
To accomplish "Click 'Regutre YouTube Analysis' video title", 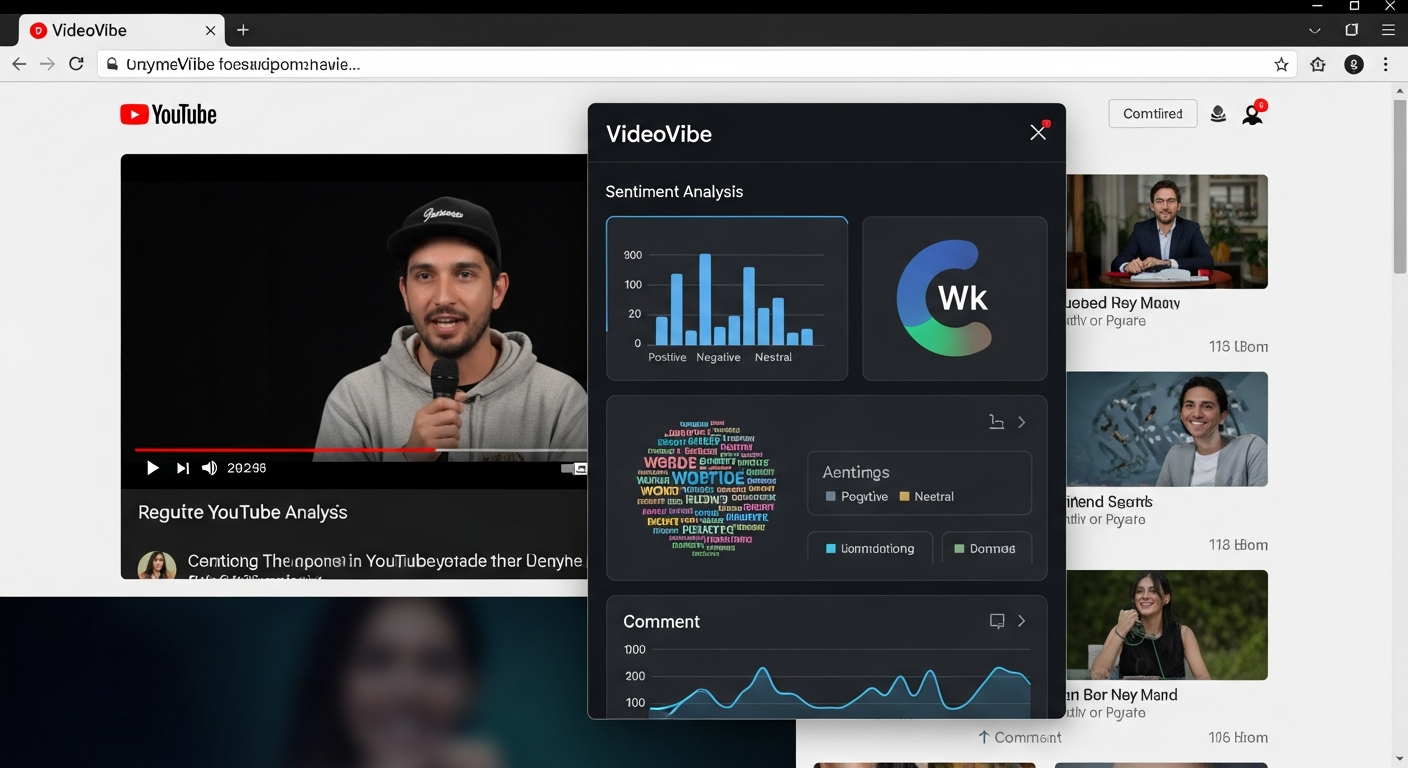I will coord(243,512).
